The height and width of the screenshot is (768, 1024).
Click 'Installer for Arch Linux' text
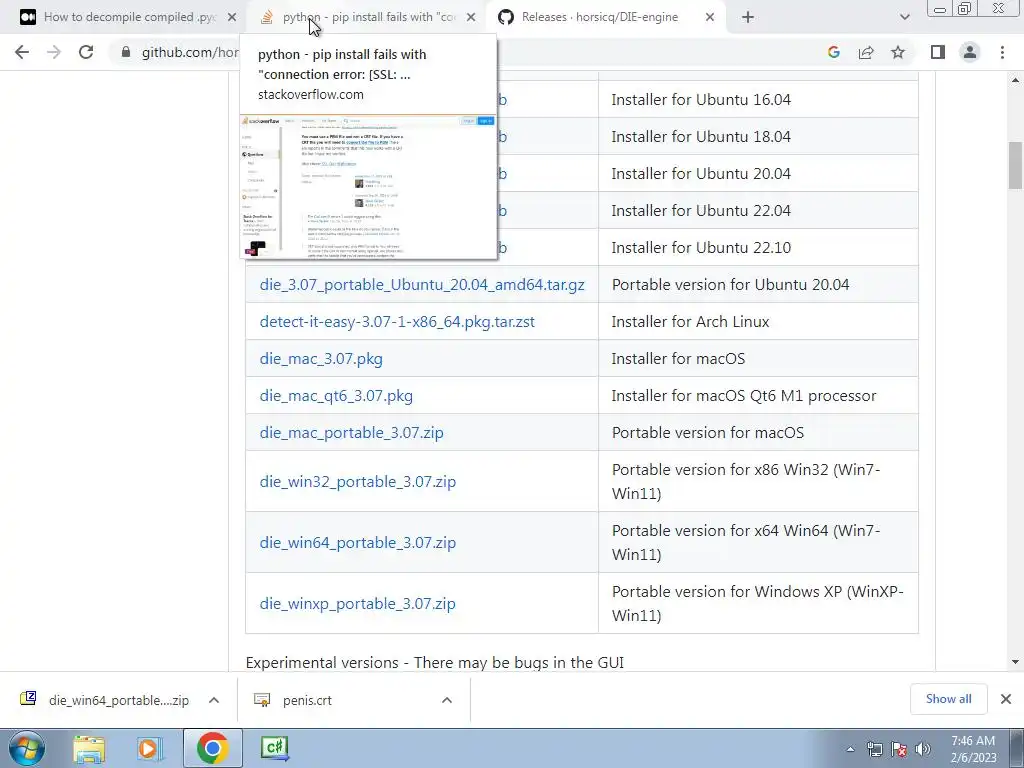690,322
